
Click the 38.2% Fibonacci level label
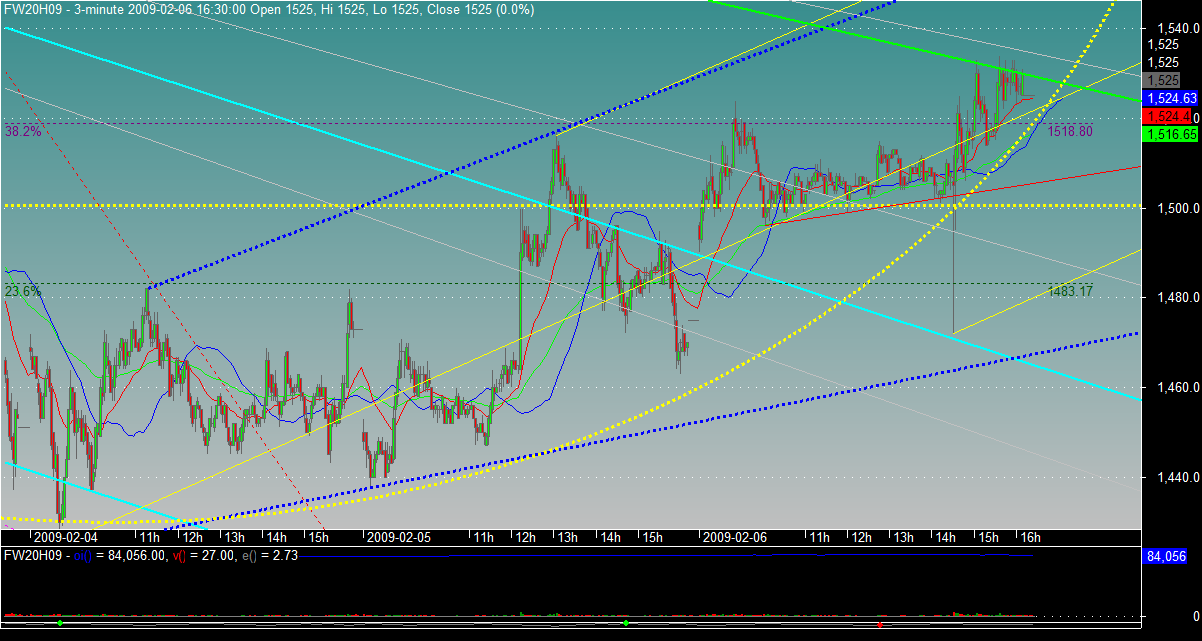point(23,131)
